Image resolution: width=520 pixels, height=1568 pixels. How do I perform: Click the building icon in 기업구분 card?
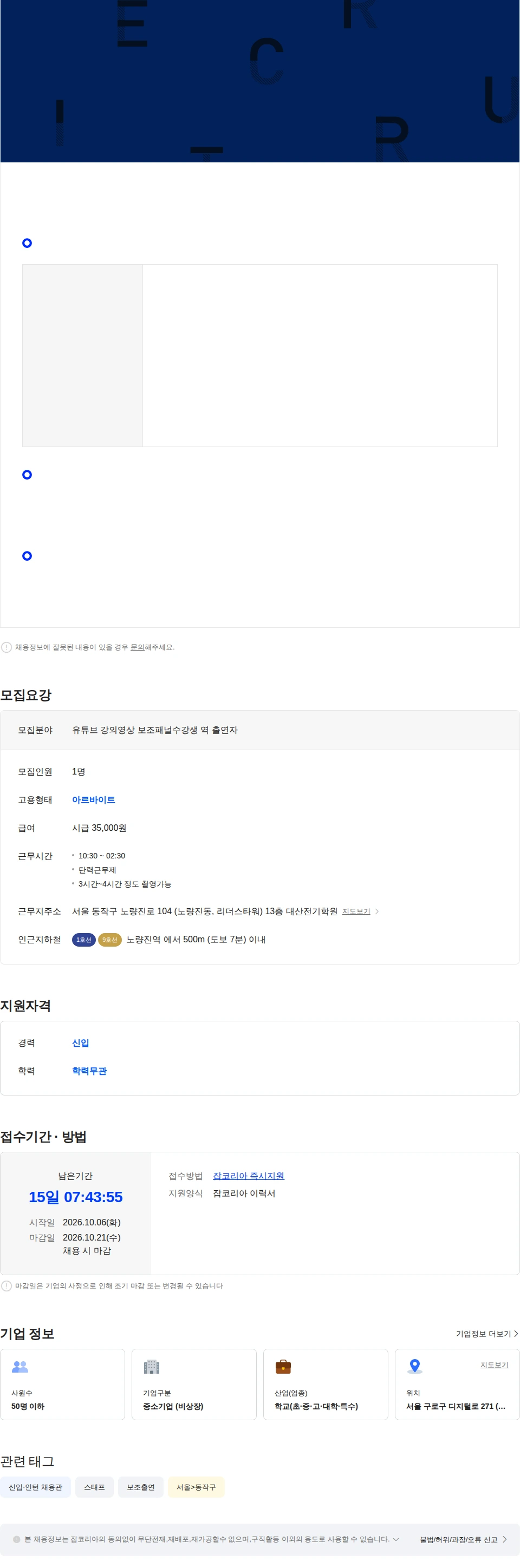pyautogui.click(x=152, y=1367)
